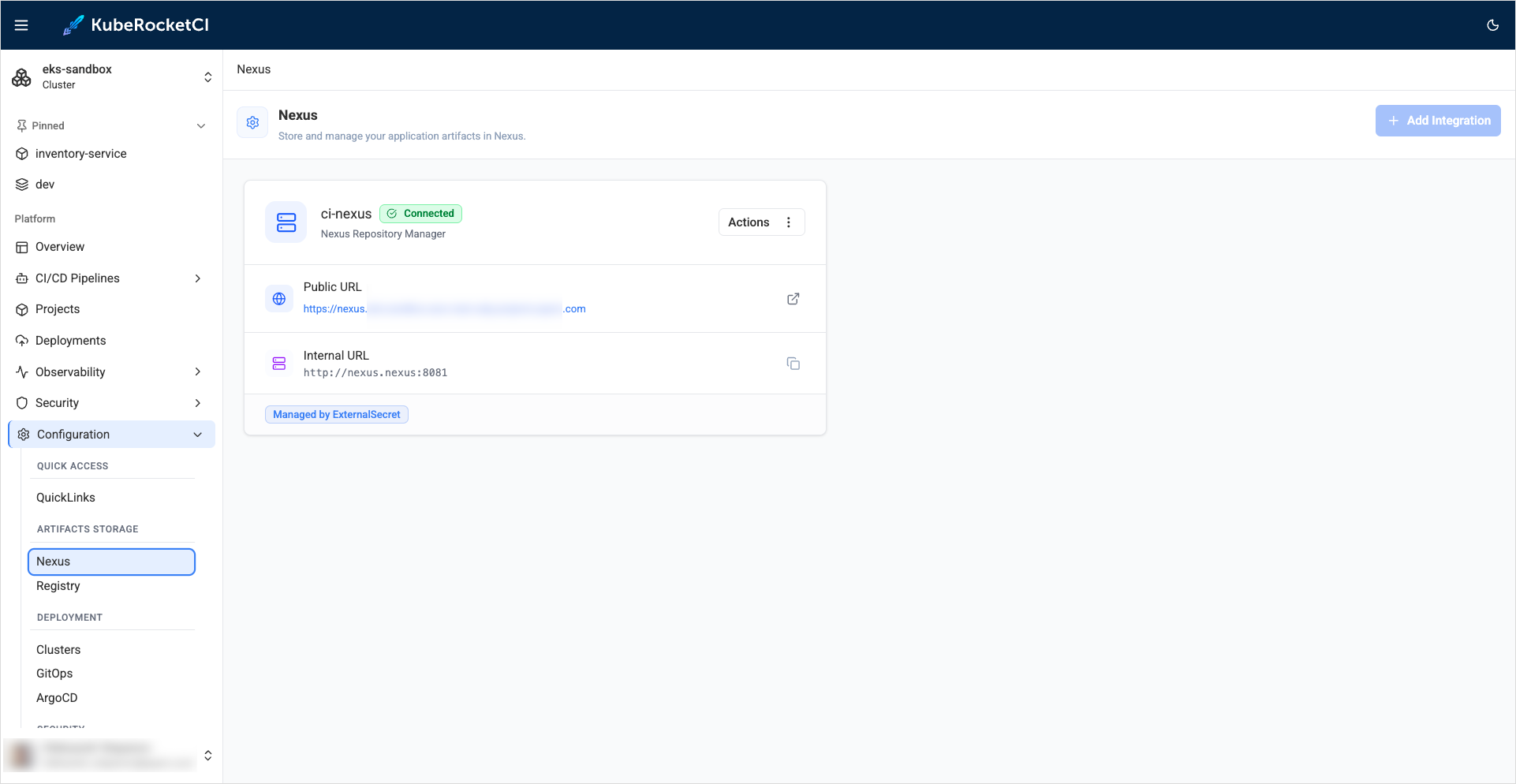Open pinned inventory-service item
This screenshot has height=784, width=1516.
[x=80, y=154]
